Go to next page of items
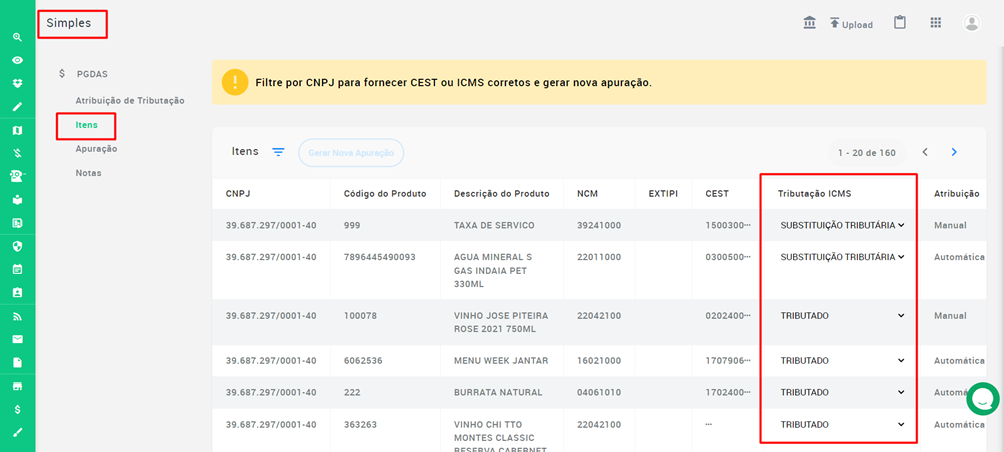The width and height of the screenshot is (1004, 452). click(x=954, y=152)
